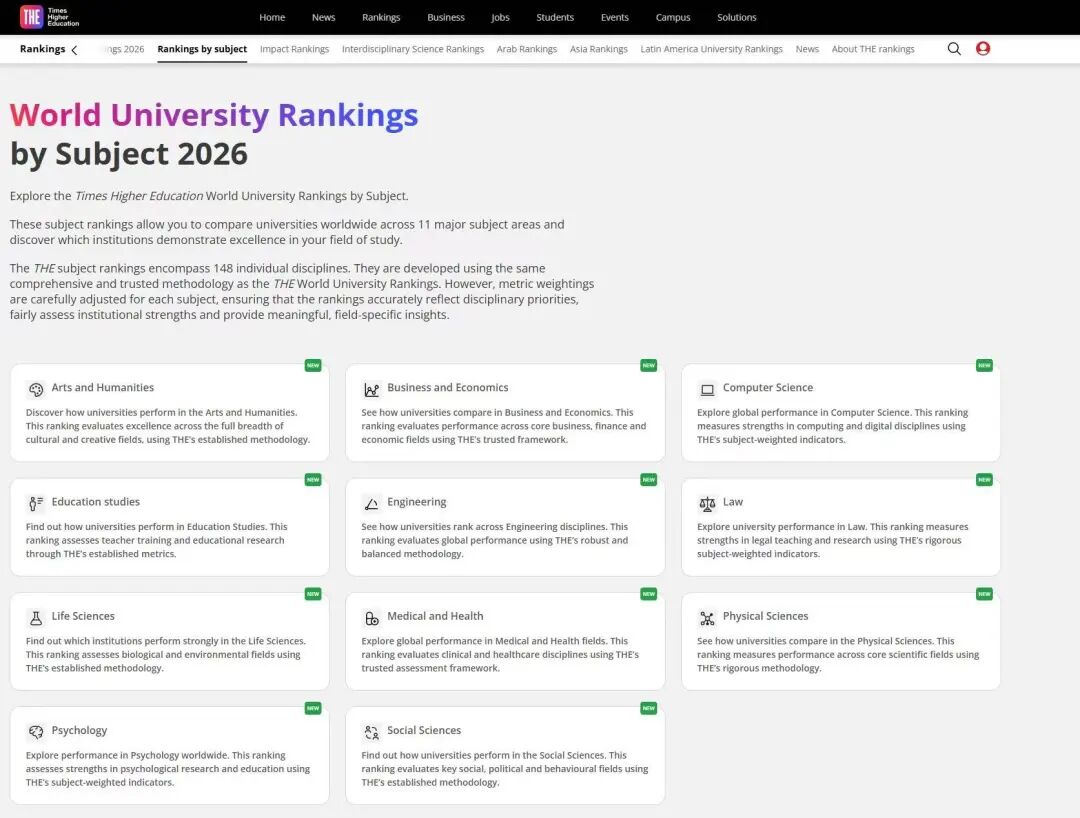This screenshot has width=1080, height=818.
Task: Open the Arts and Humanities ranking card
Action: coord(168,413)
